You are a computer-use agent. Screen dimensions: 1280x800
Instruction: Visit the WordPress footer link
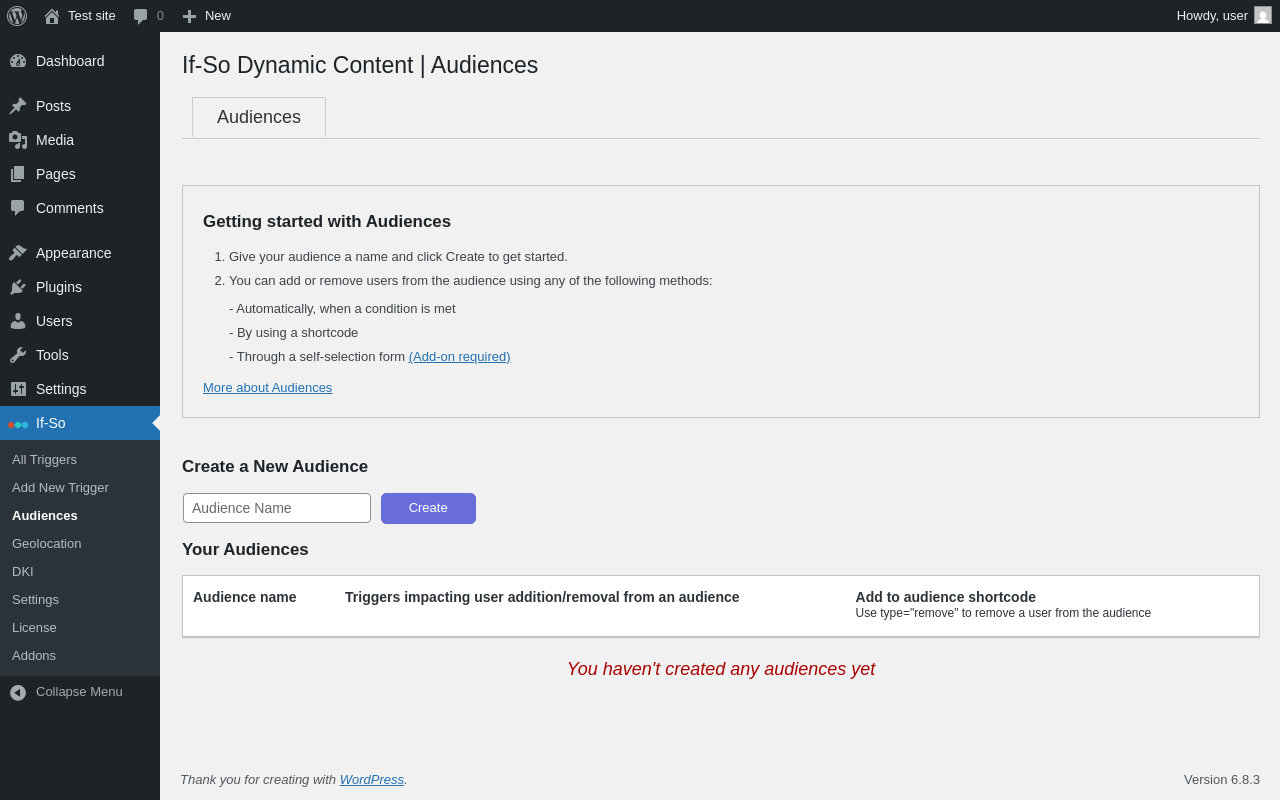coord(371,780)
